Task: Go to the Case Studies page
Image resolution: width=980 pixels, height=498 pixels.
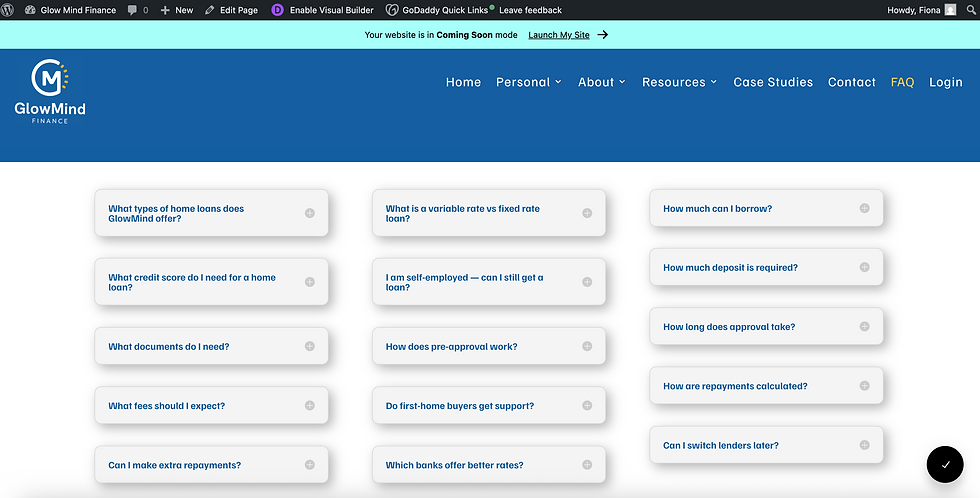Action: [773, 82]
